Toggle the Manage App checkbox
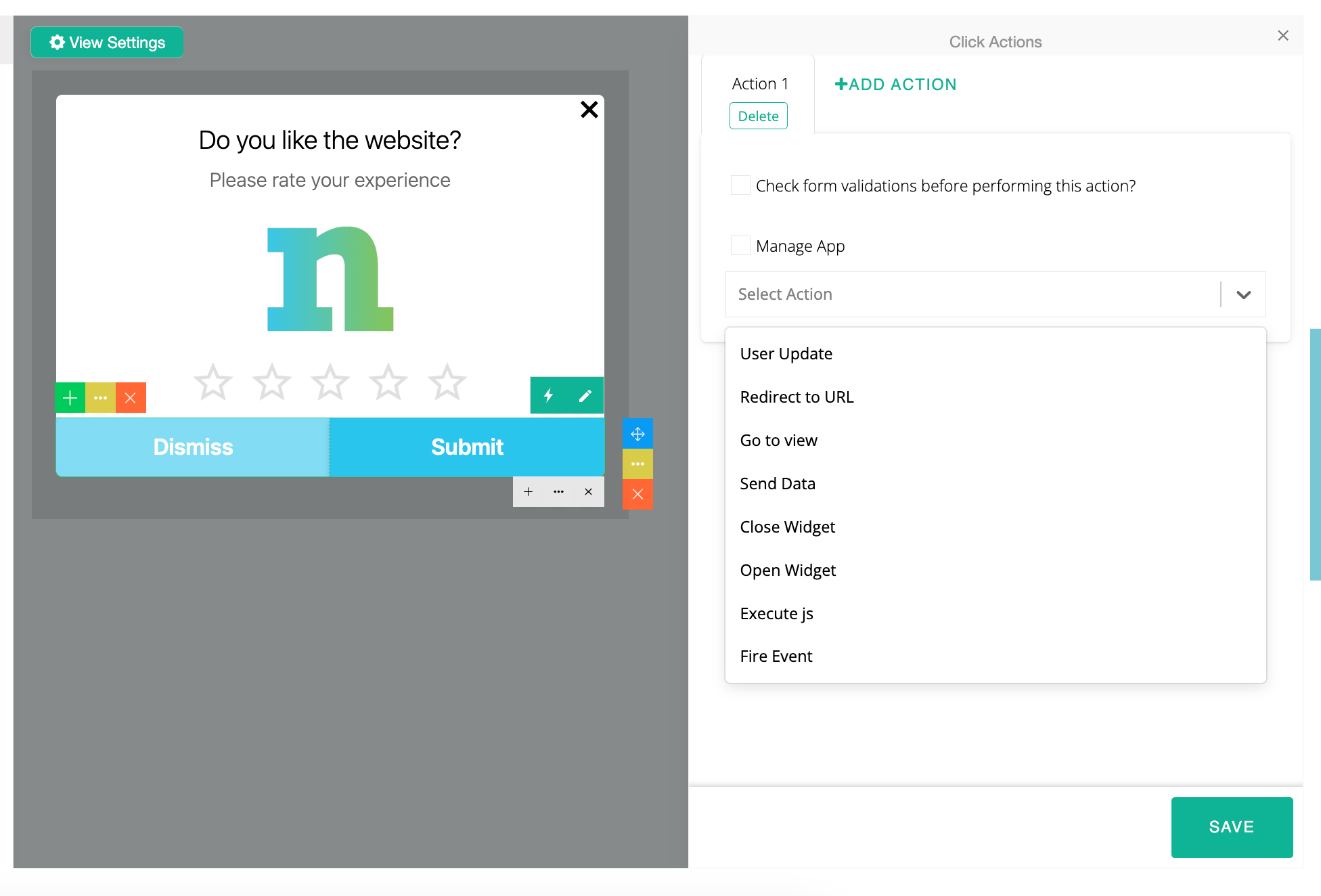 point(740,246)
